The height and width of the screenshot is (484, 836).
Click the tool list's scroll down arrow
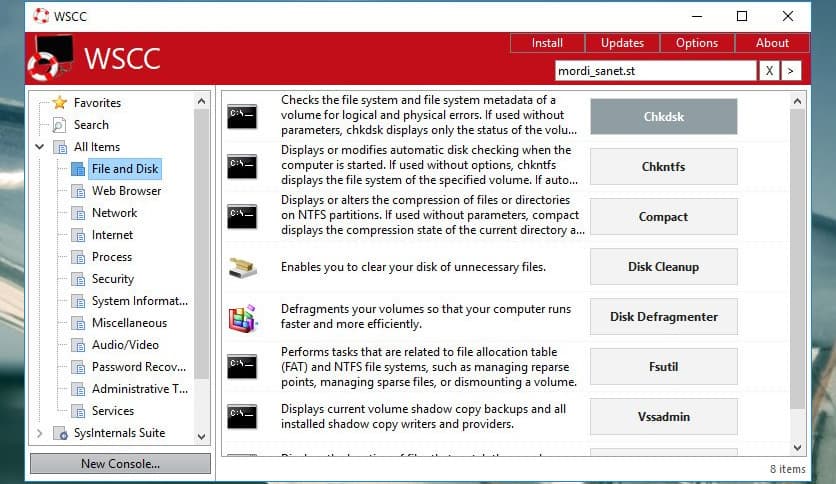[x=797, y=447]
